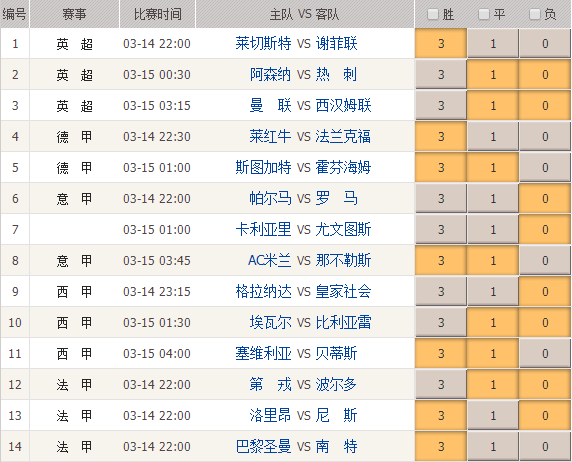This screenshot has height=462, width=572.
Task: Toggle win (3) for 莱切斯特 VS 谢菲联
Action: pyautogui.click(x=441, y=44)
